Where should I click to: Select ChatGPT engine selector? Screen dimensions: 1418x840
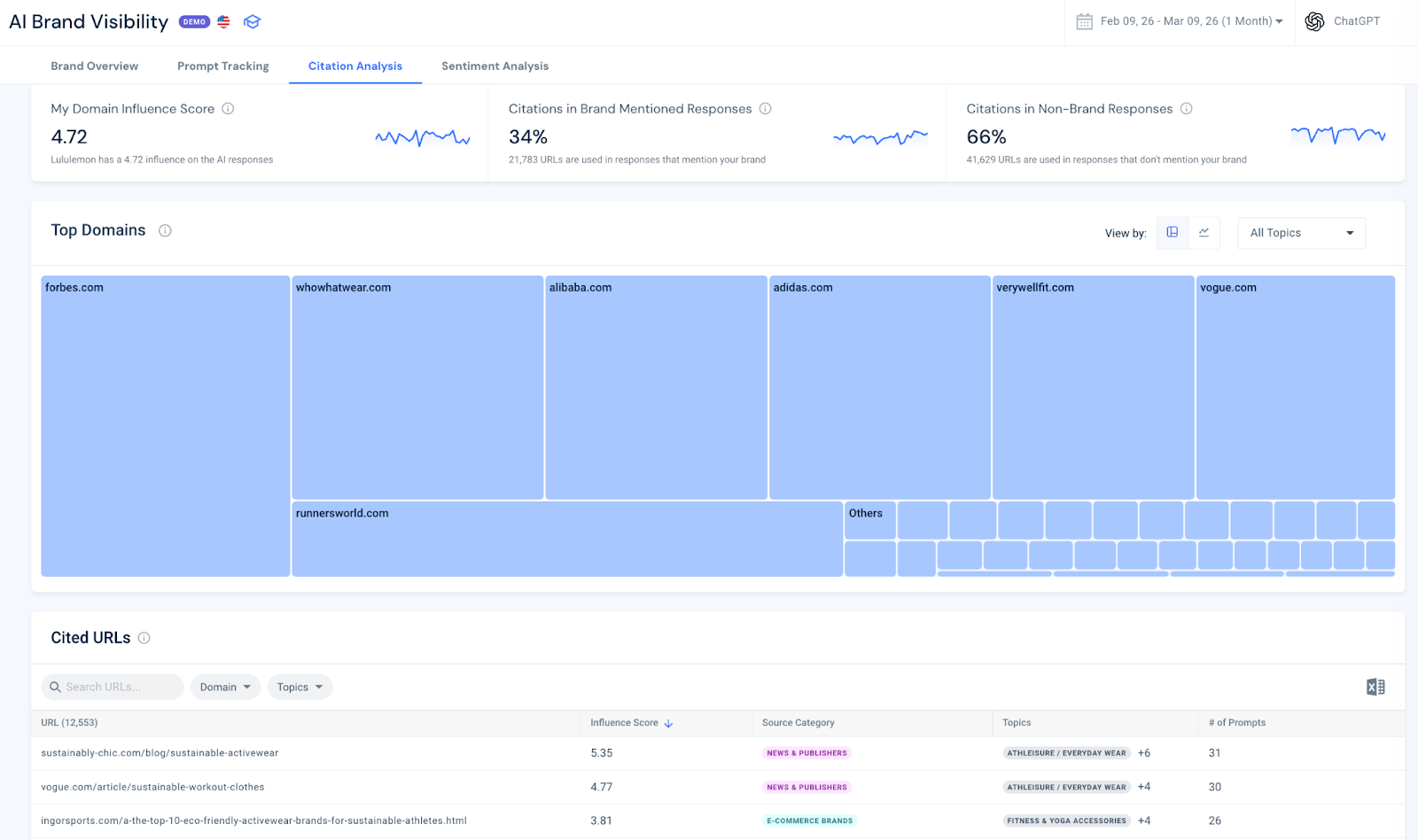point(1343,21)
